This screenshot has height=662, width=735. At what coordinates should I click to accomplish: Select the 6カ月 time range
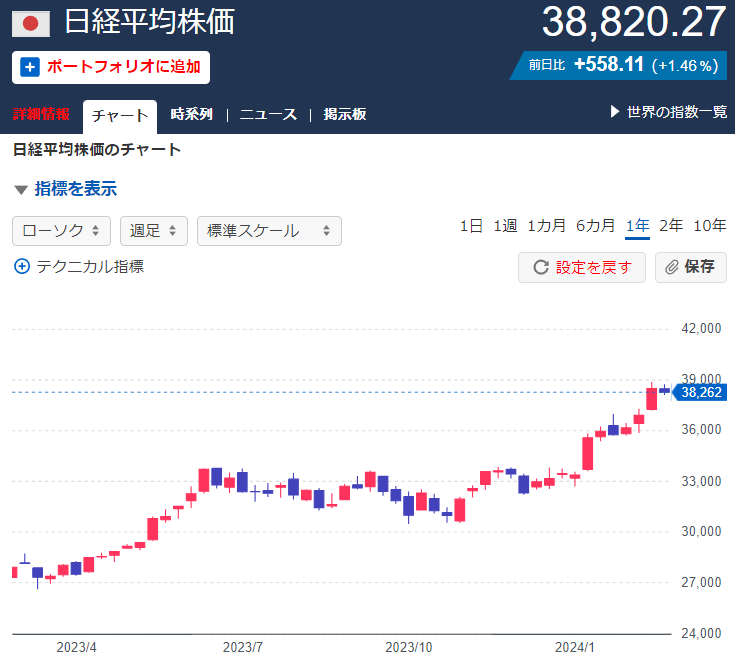(x=595, y=226)
